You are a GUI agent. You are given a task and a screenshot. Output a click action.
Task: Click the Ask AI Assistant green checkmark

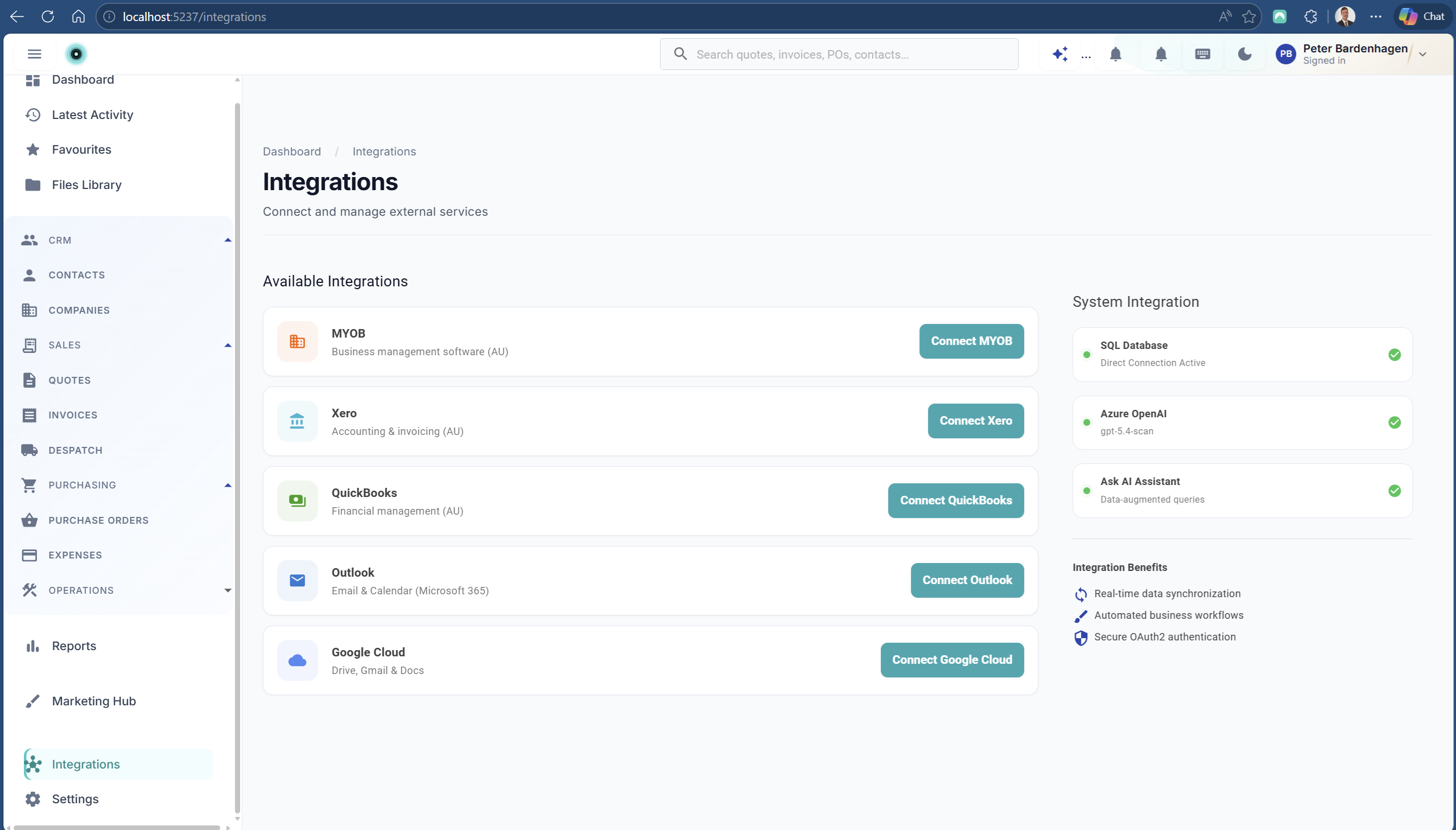pyautogui.click(x=1394, y=491)
